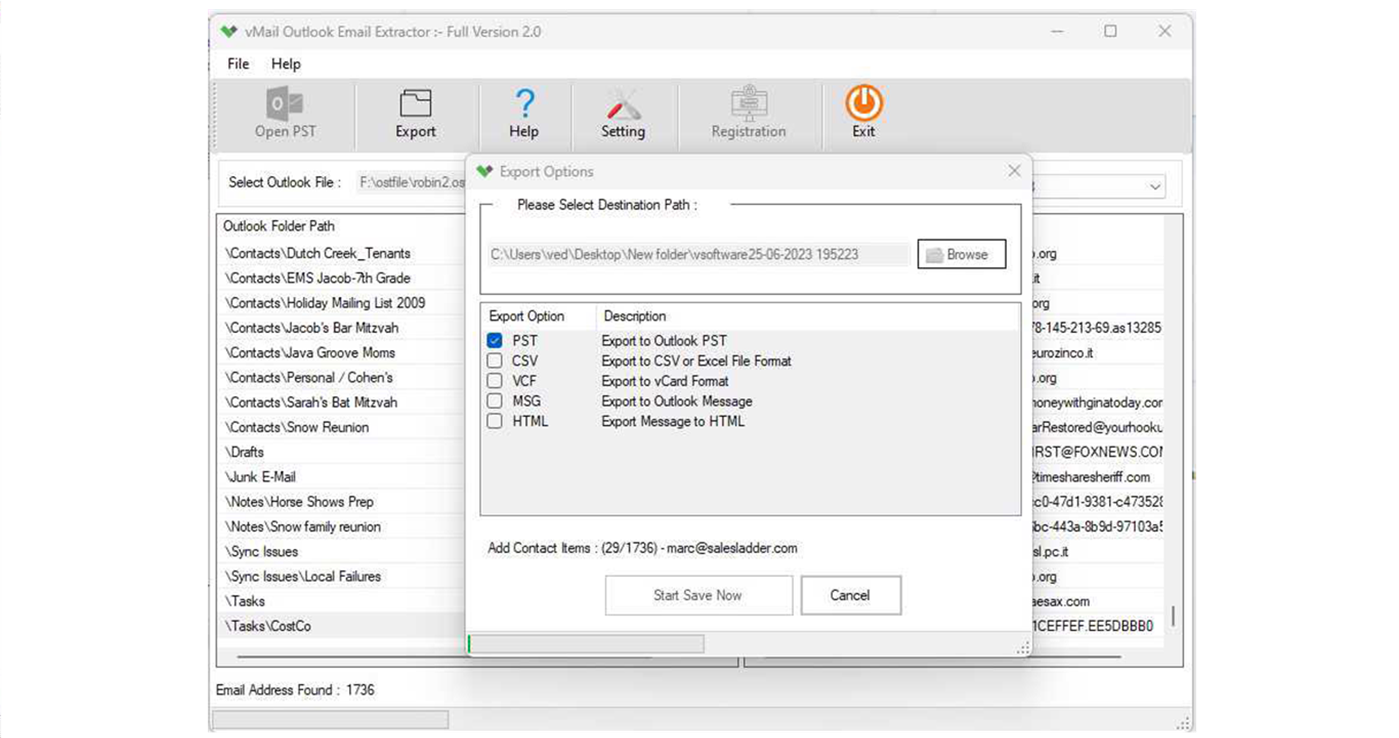Click the export progress bar in the dialog
The image size is (1399, 738).
click(x=586, y=644)
